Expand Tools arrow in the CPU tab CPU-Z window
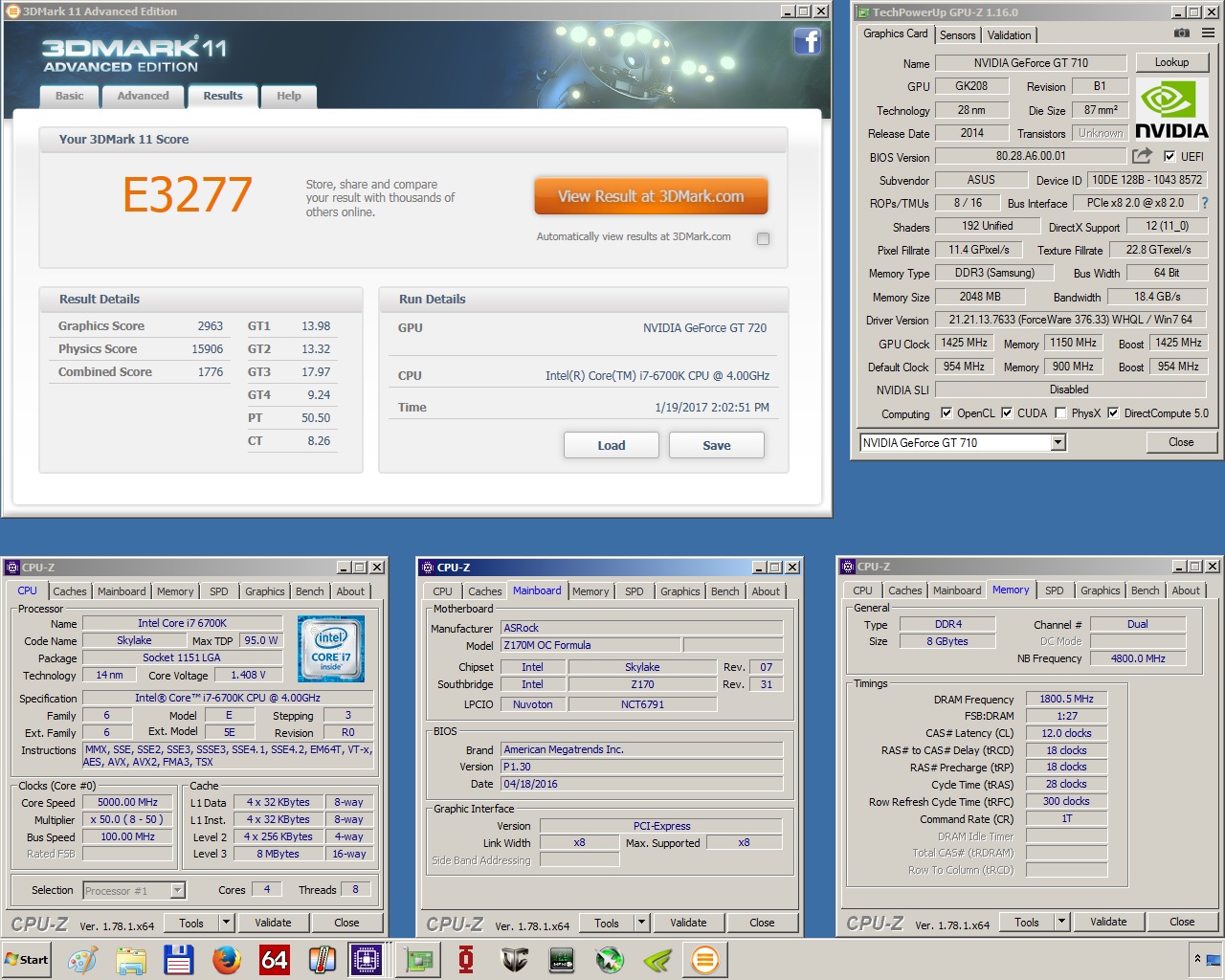The width and height of the screenshot is (1225, 980). click(x=227, y=923)
